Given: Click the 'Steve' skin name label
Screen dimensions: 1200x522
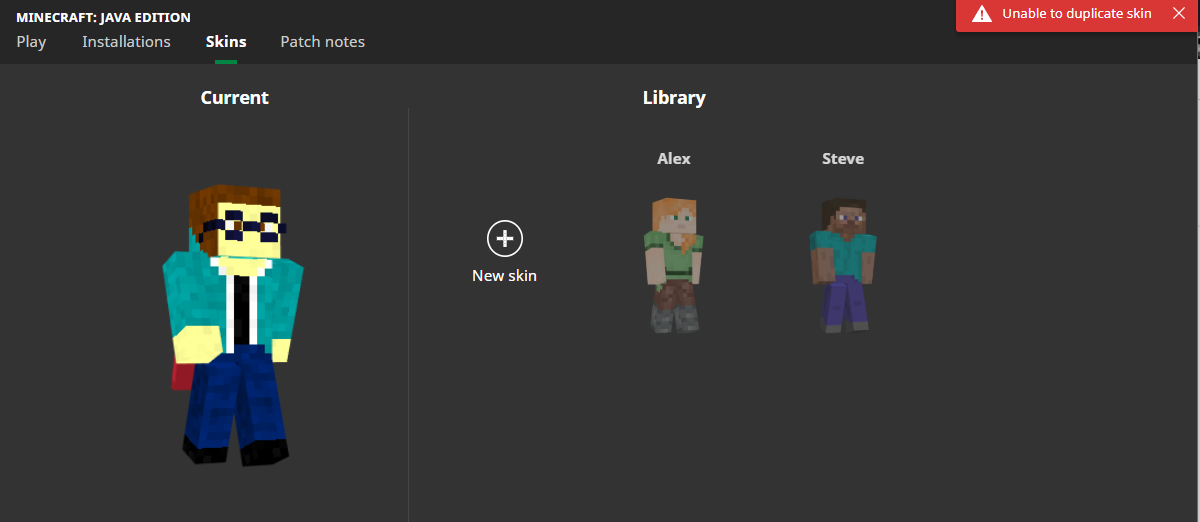Looking at the screenshot, I should pos(842,158).
